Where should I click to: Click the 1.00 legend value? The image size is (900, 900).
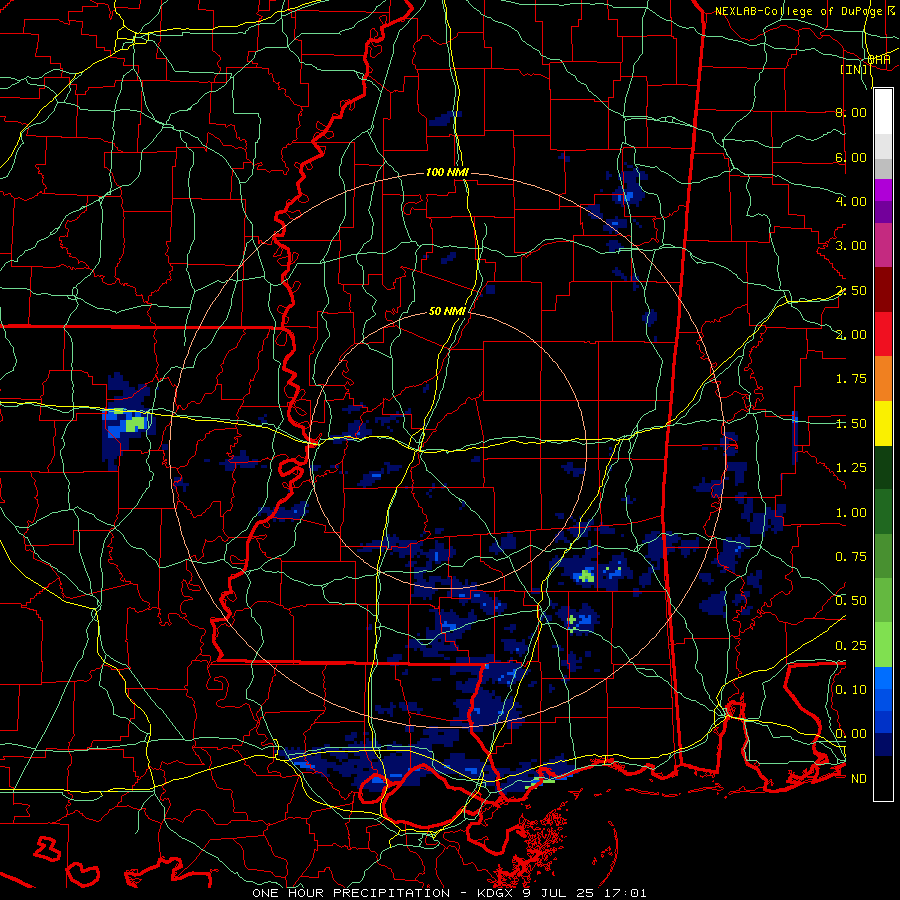click(x=851, y=513)
